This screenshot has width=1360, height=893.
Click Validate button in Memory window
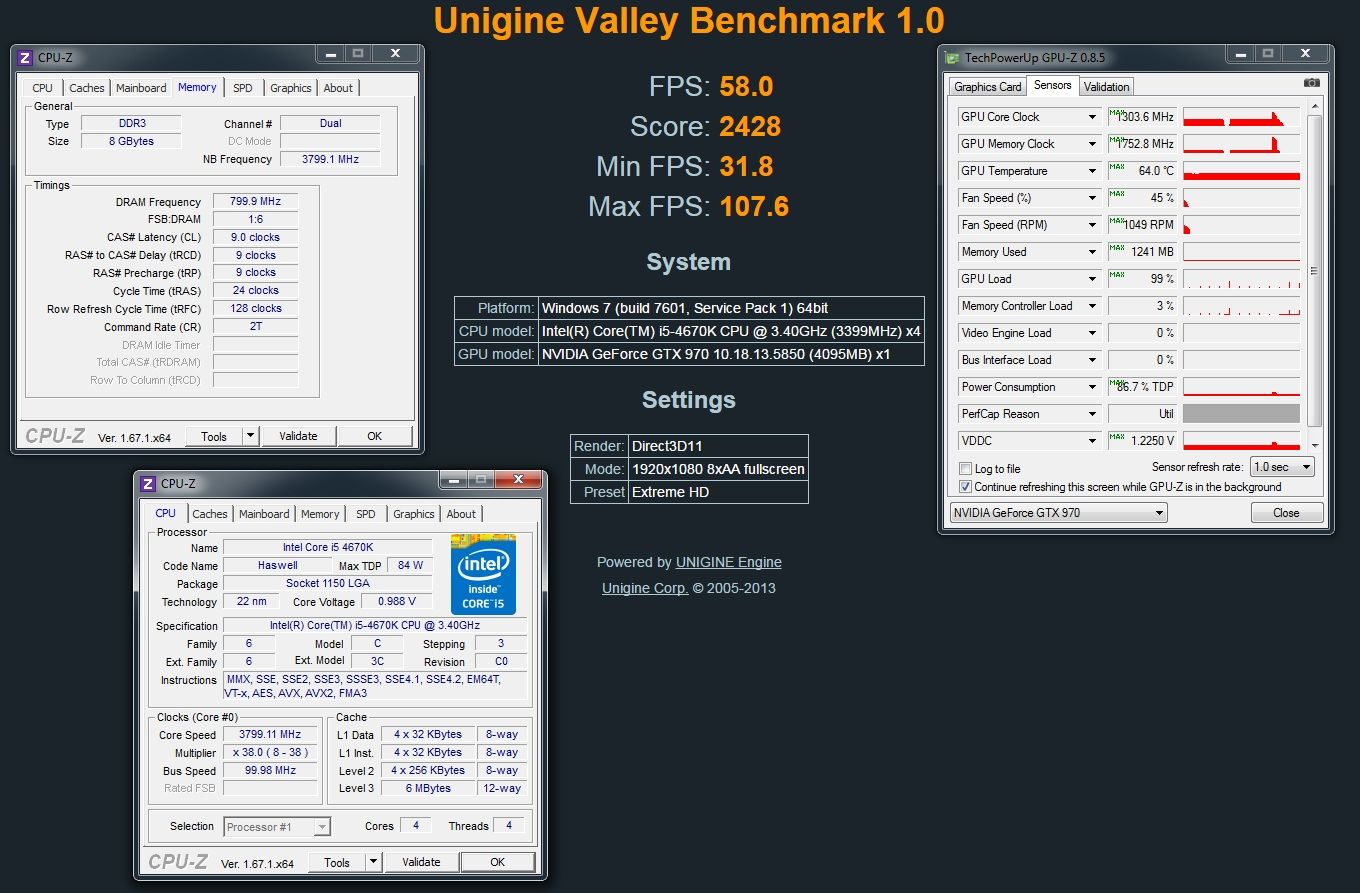pos(298,436)
